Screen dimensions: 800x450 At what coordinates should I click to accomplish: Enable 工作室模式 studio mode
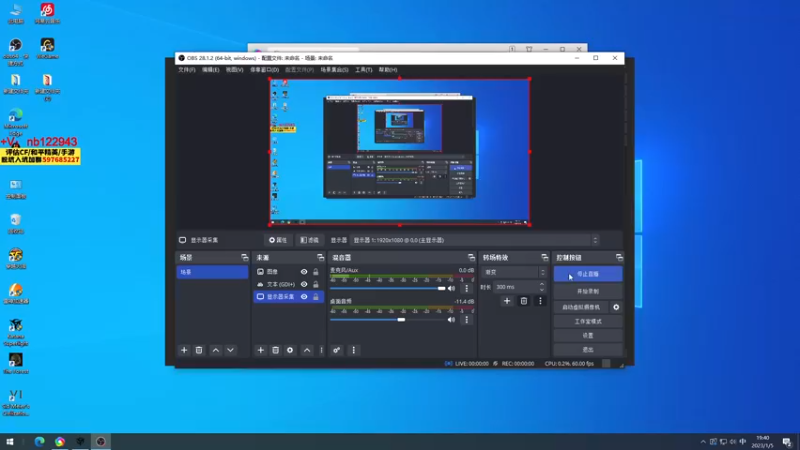[x=588, y=321]
